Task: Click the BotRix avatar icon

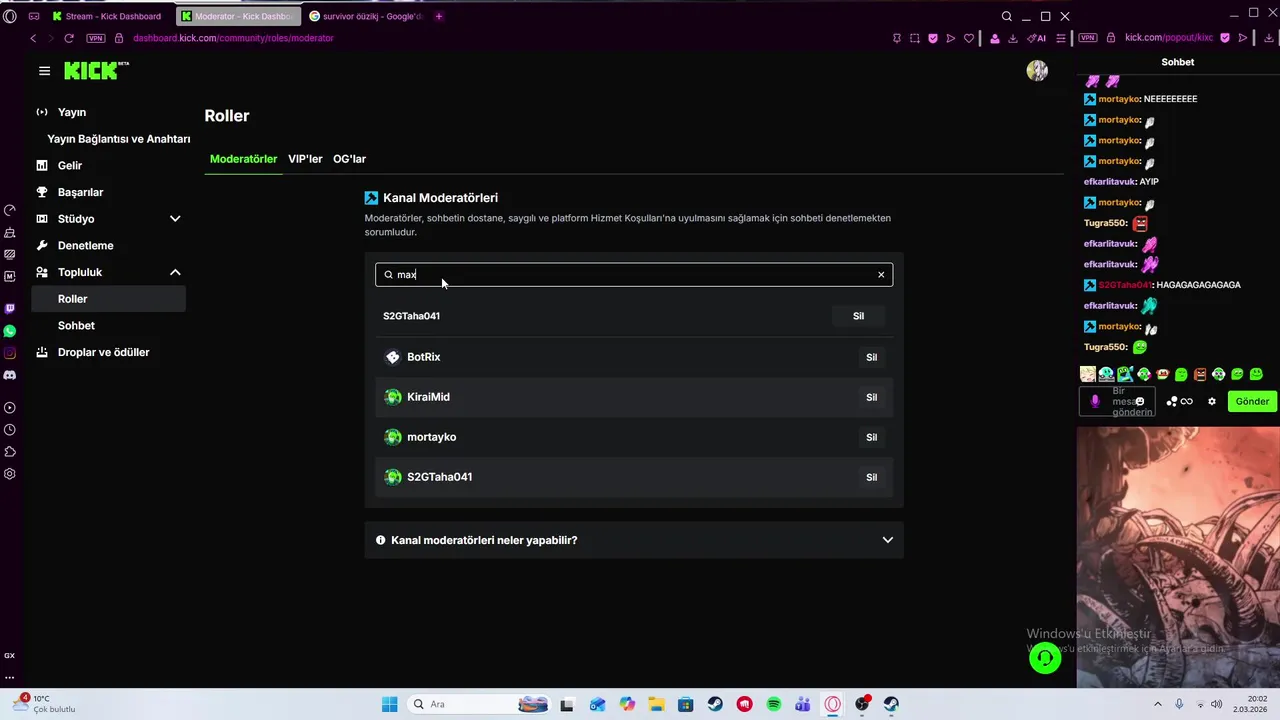Action: click(393, 357)
